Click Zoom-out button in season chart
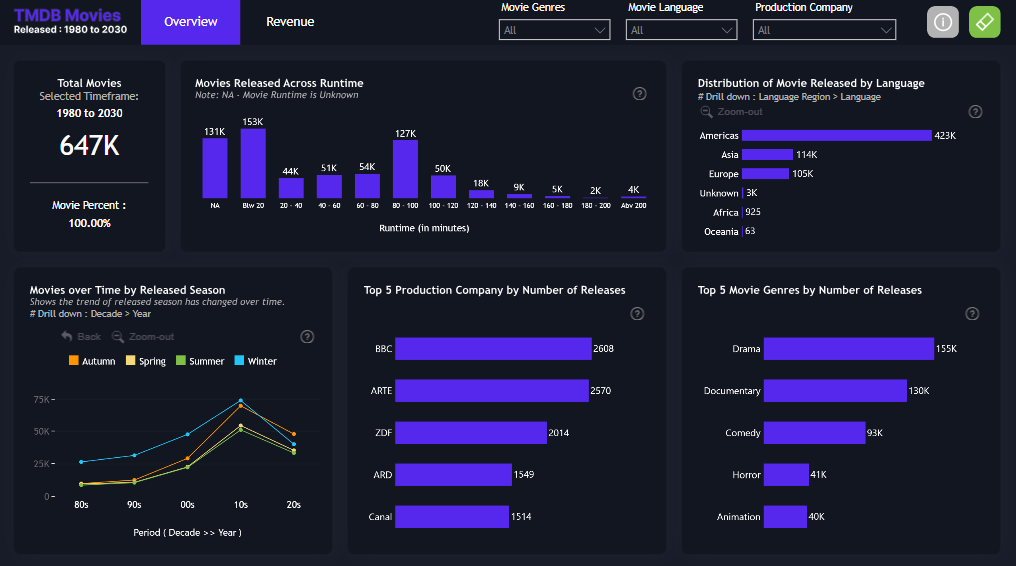This screenshot has height=566, width=1016. point(143,337)
